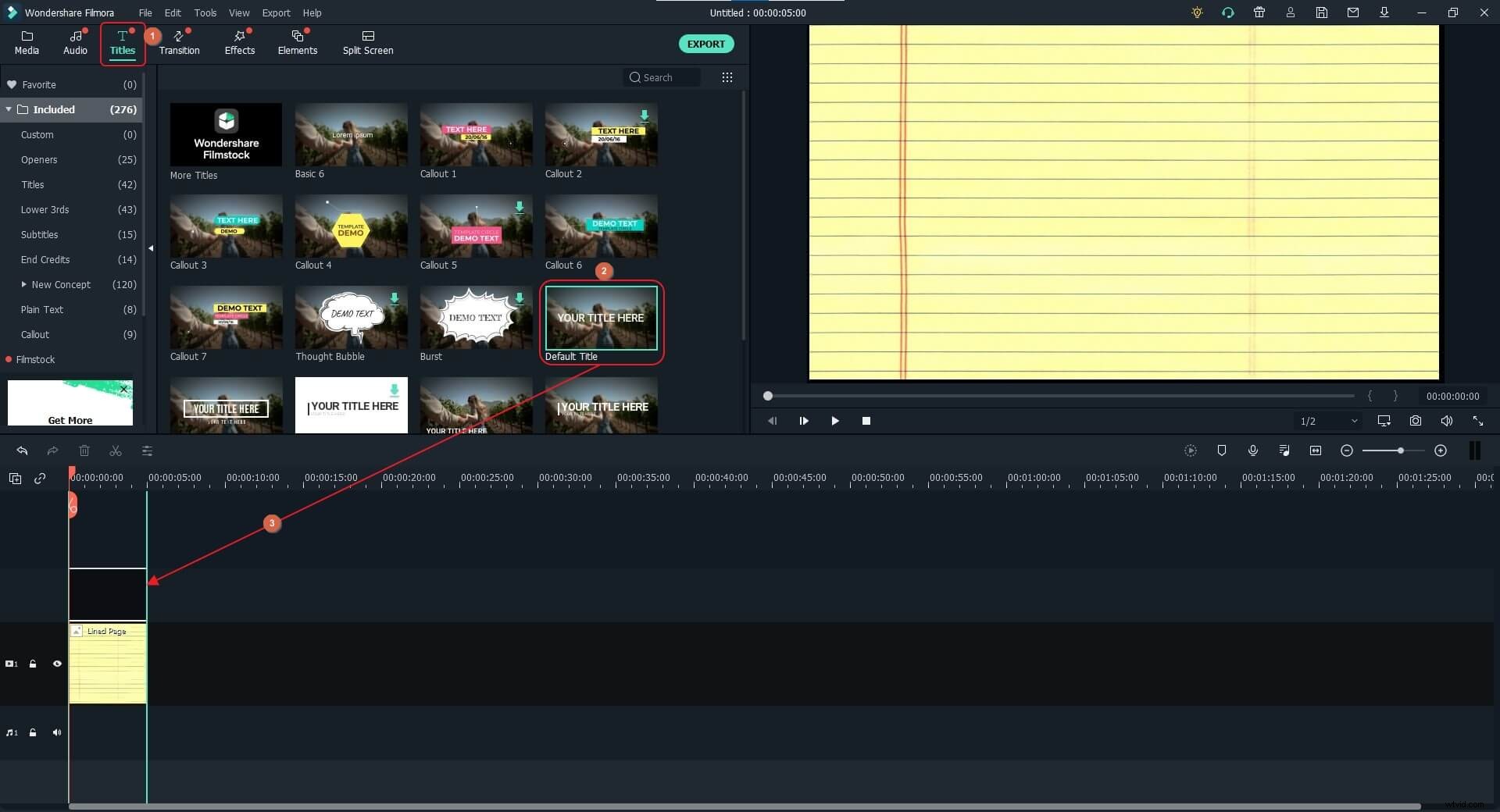Select the Default Title template thumbnail
Viewport: 1500px width, 812px height.
[x=601, y=318]
